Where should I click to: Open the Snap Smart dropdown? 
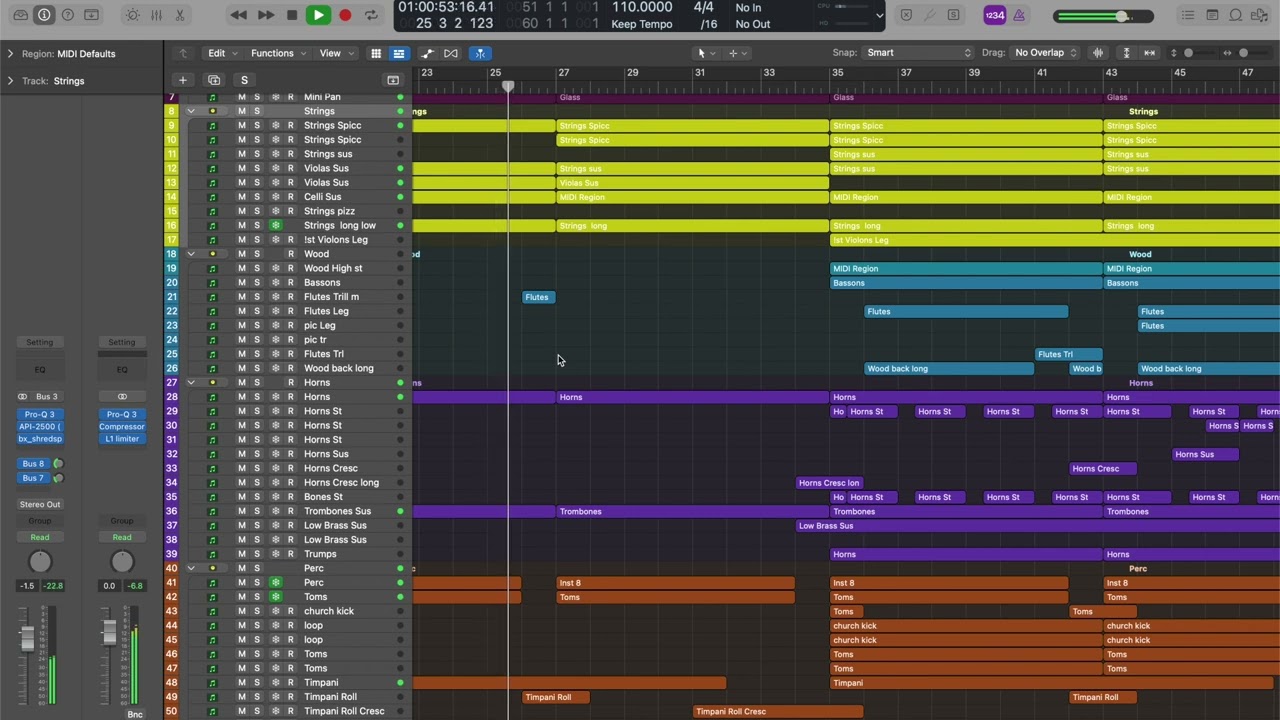click(918, 53)
